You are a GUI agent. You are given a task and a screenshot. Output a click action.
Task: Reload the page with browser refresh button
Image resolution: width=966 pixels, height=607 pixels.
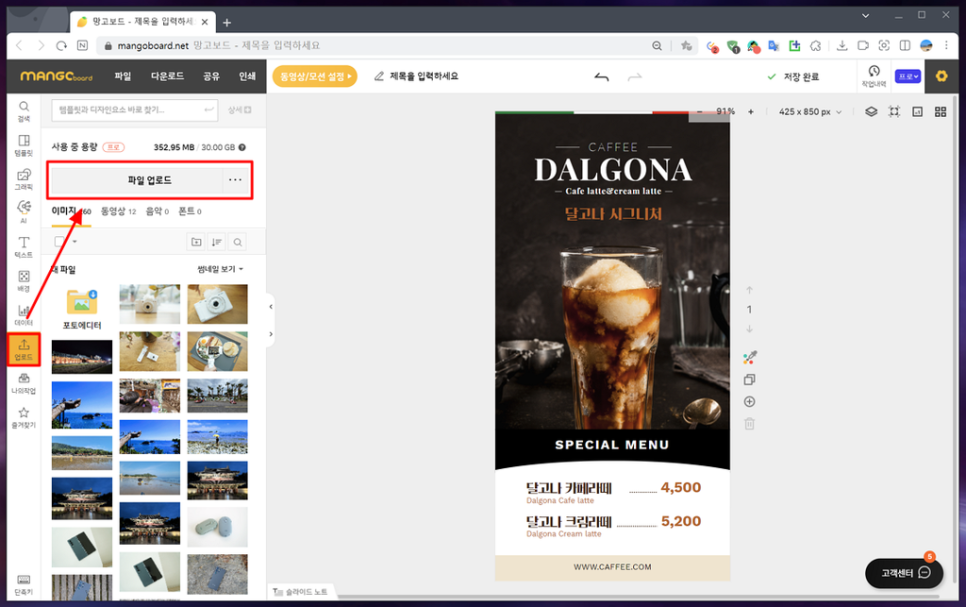[61, 46]
